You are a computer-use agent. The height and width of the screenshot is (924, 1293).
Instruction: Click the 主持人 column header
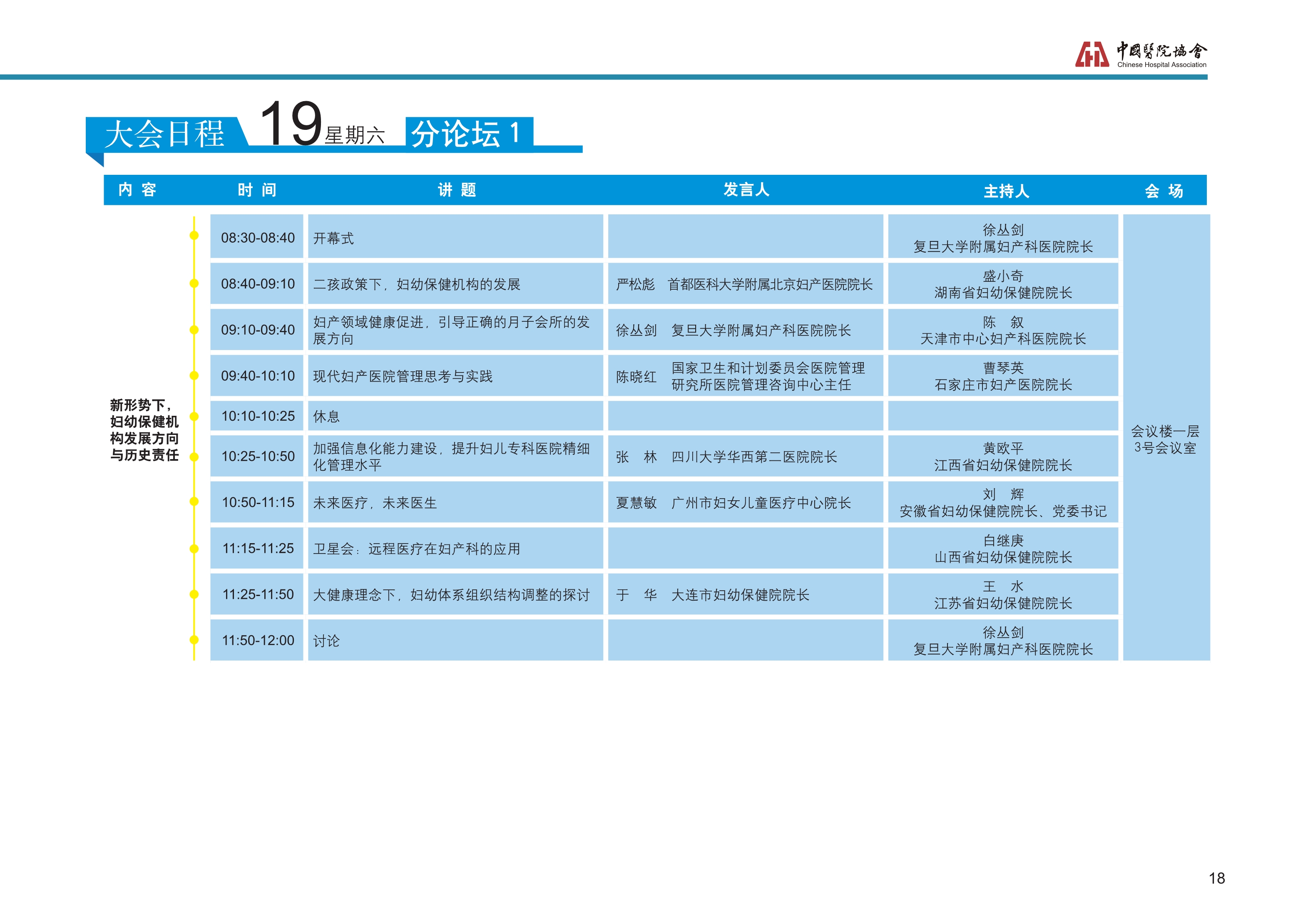click(1006, 191)
